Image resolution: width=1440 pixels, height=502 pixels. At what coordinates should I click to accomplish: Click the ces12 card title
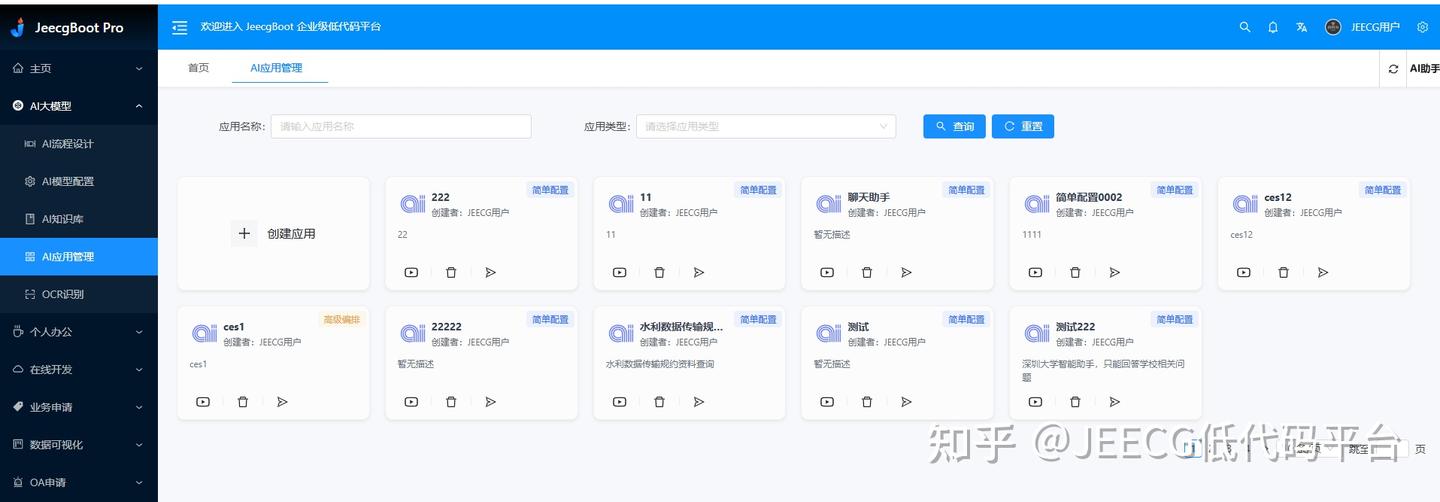point(1278,197)
